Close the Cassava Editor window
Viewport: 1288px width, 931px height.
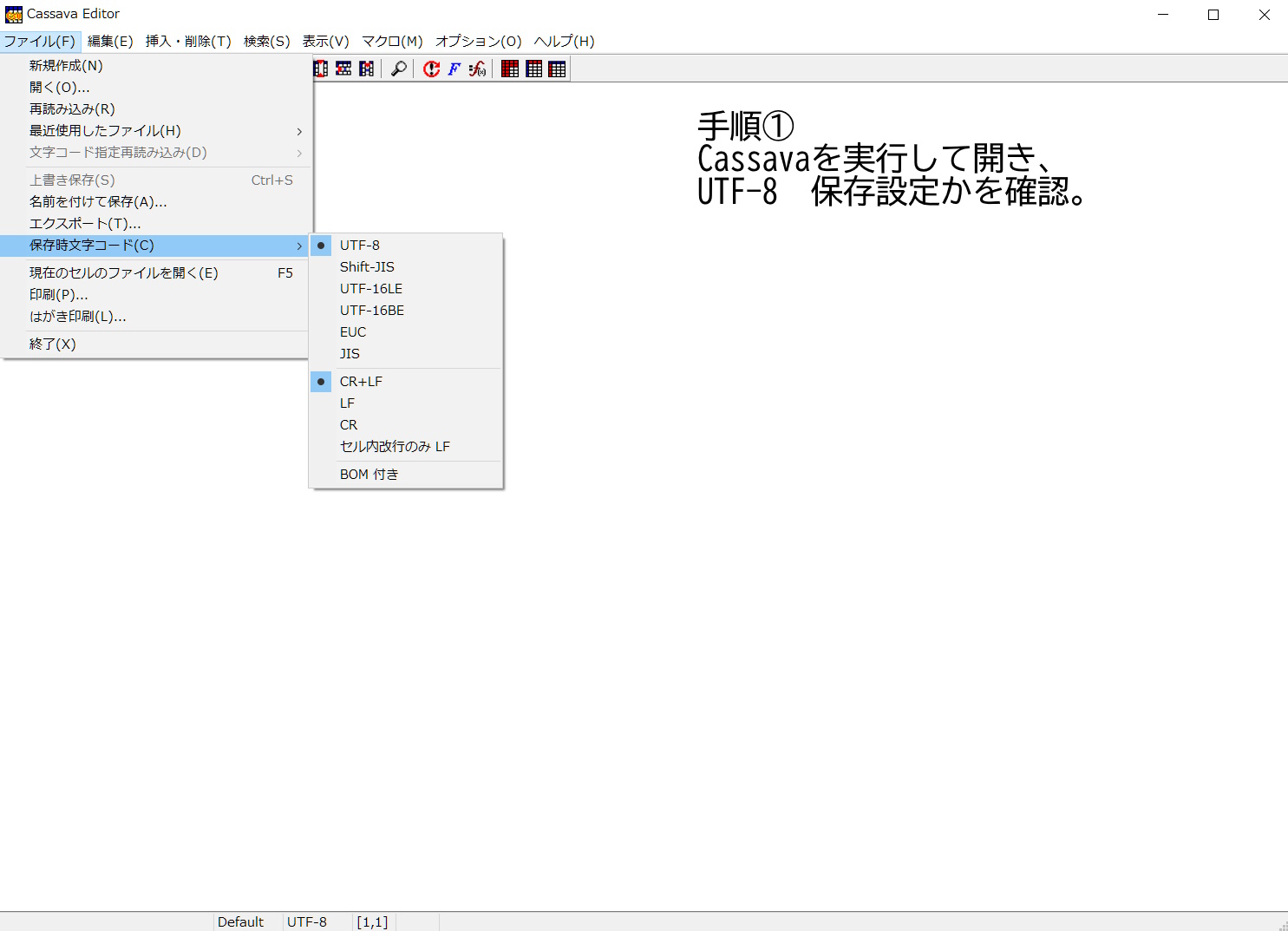(x=1264, y=15)
